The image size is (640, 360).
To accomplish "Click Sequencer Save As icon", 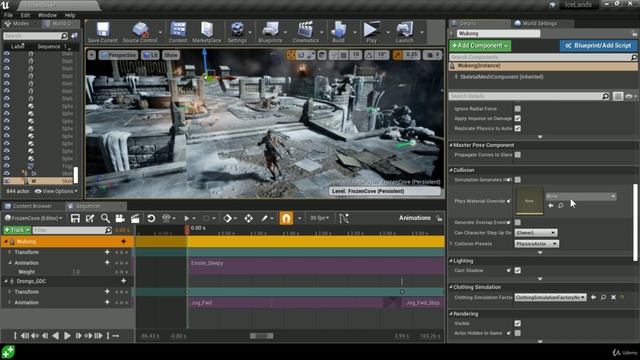I will (x=90, y=218).
